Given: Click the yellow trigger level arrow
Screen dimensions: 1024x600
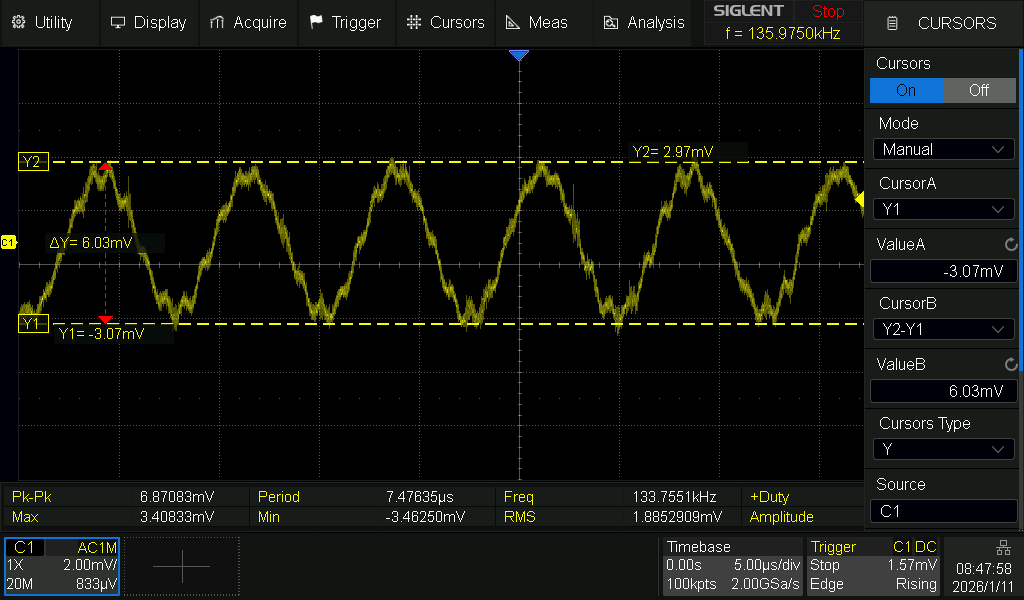Looking at the screenshot, I should point(859,200).
